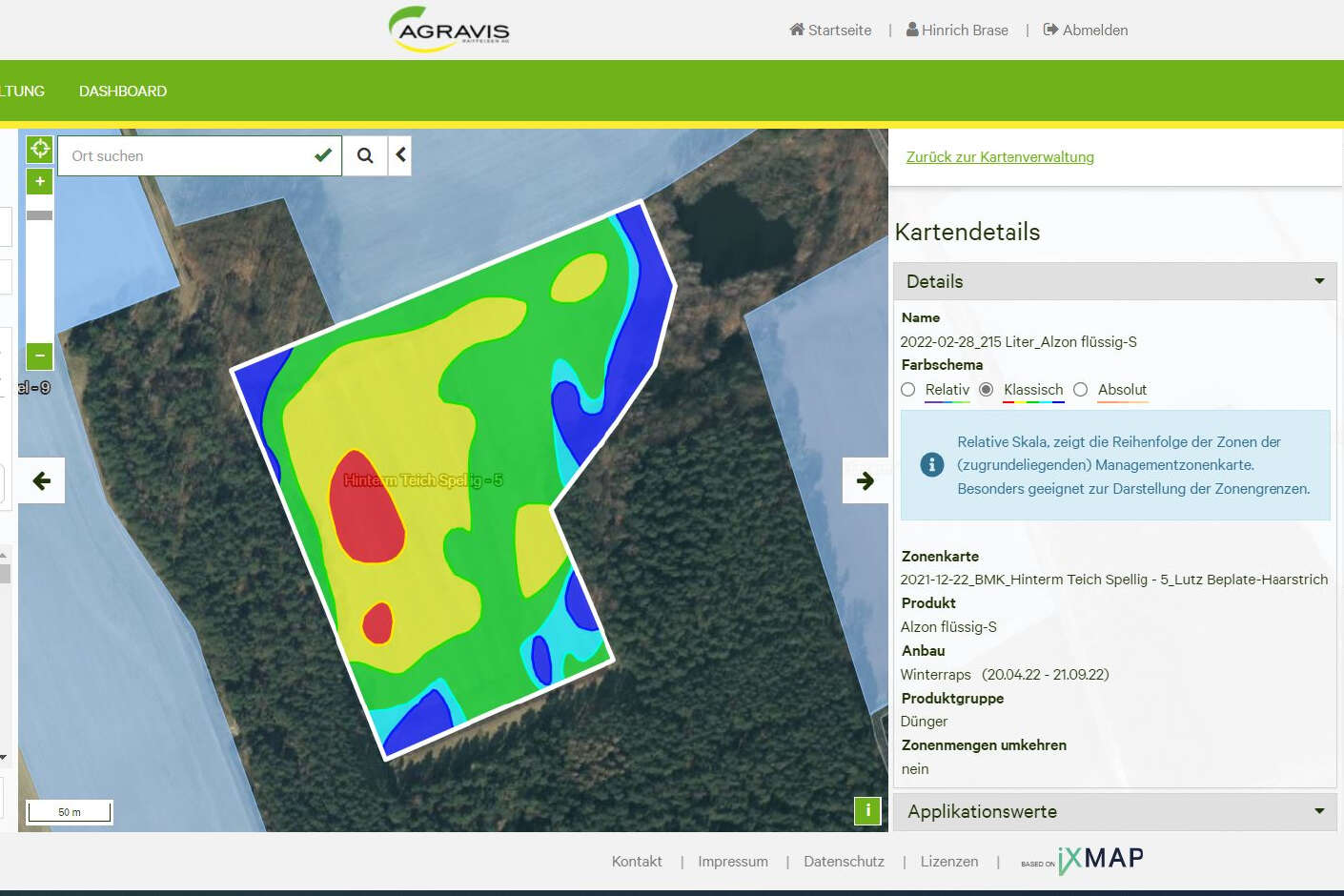Click the green checkmark in search field

point(323,154)
